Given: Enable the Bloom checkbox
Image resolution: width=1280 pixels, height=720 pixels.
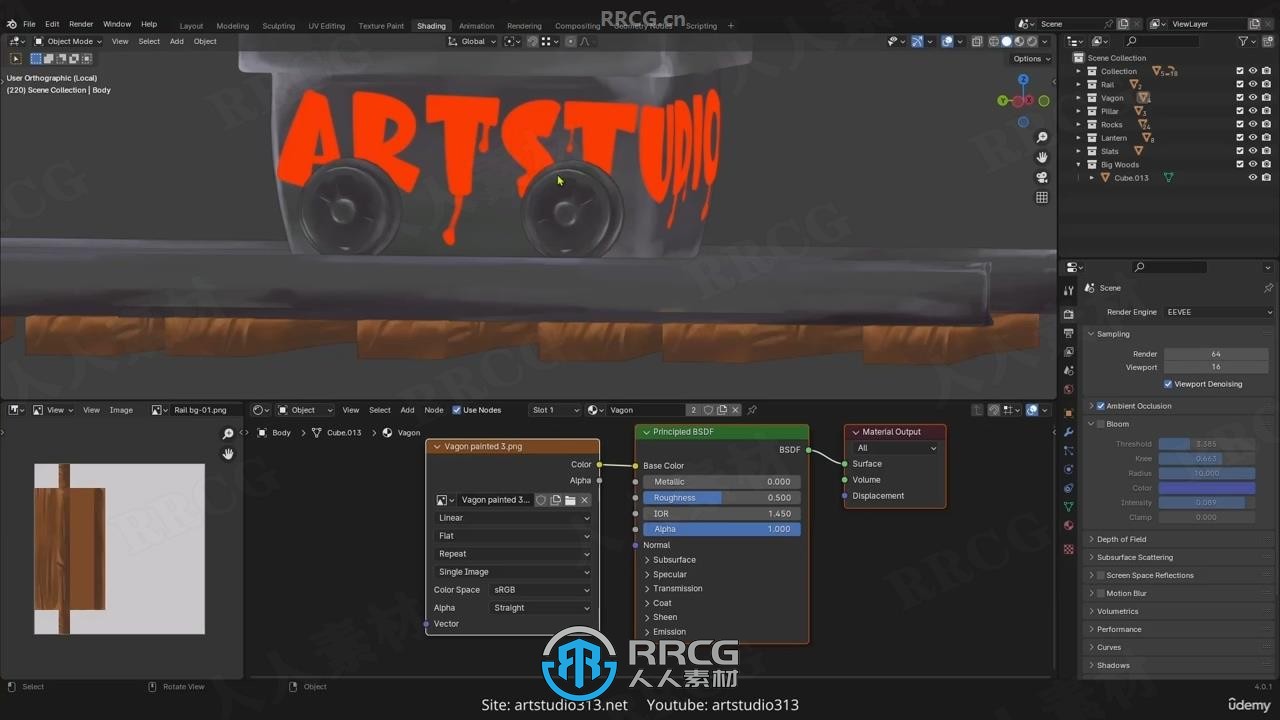Looking at the screenshot, I should pos(1101,424).
